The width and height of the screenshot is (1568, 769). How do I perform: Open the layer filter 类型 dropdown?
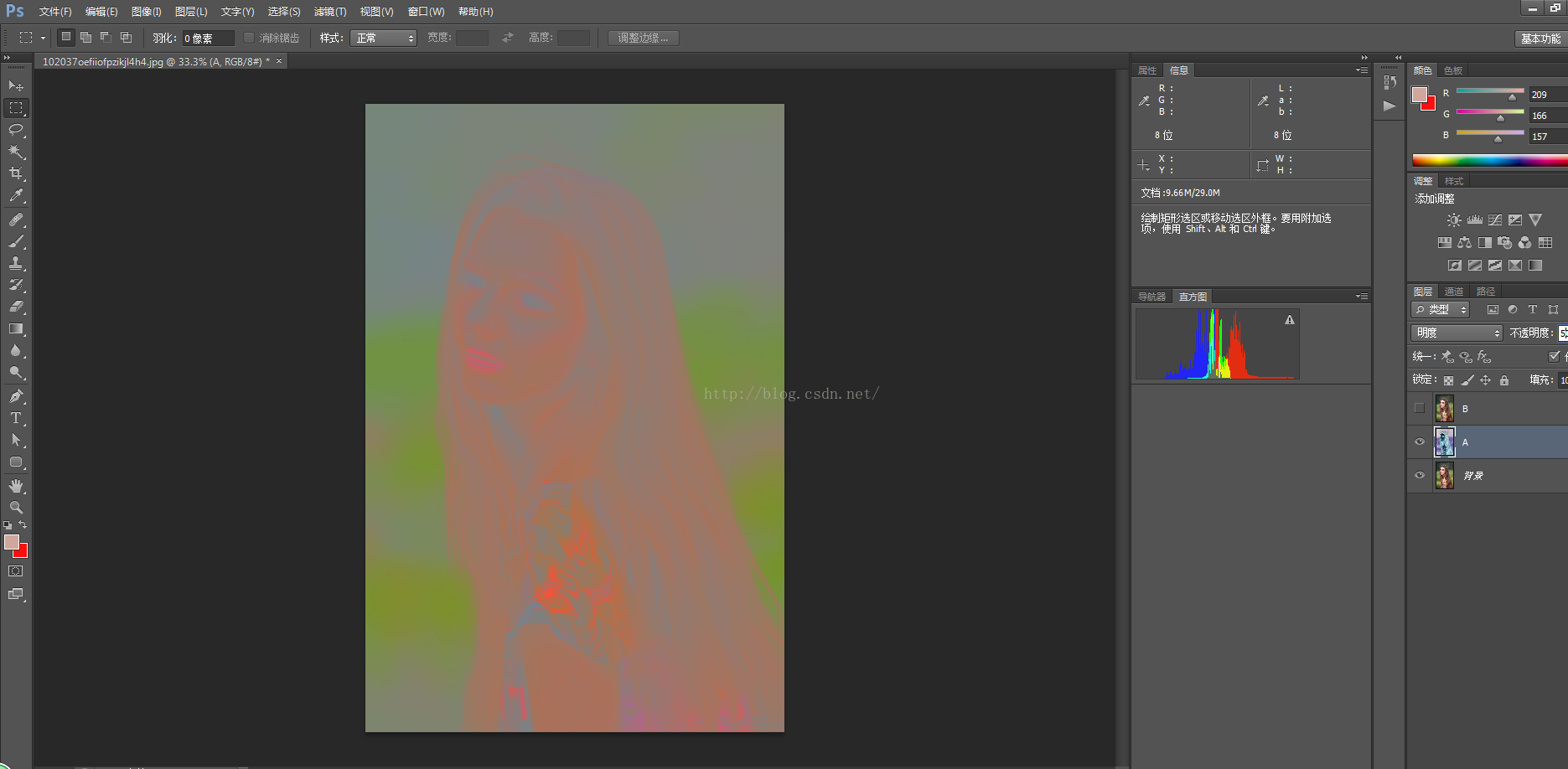(x=1441, y=309)
